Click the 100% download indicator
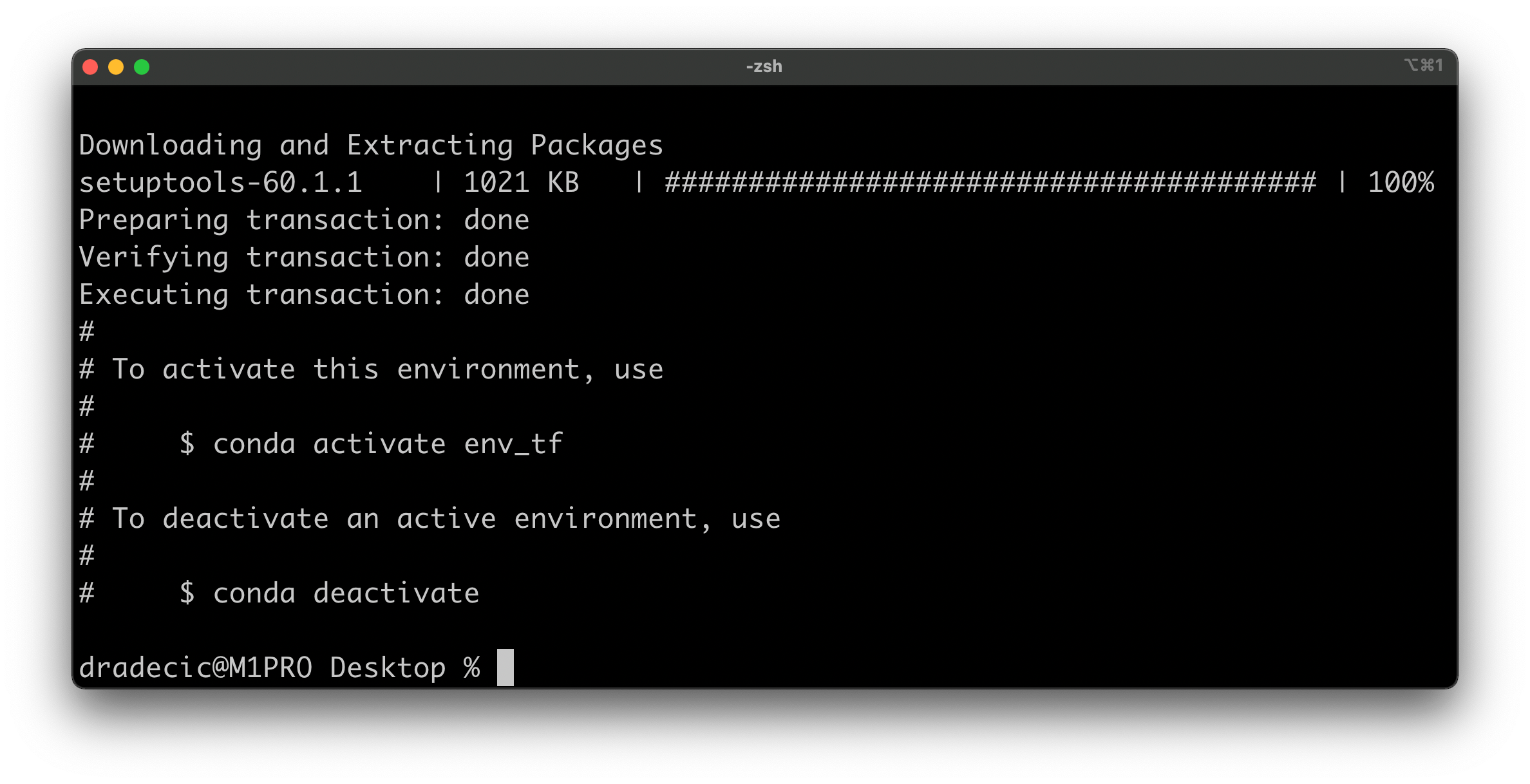 tap(1401, 183)
